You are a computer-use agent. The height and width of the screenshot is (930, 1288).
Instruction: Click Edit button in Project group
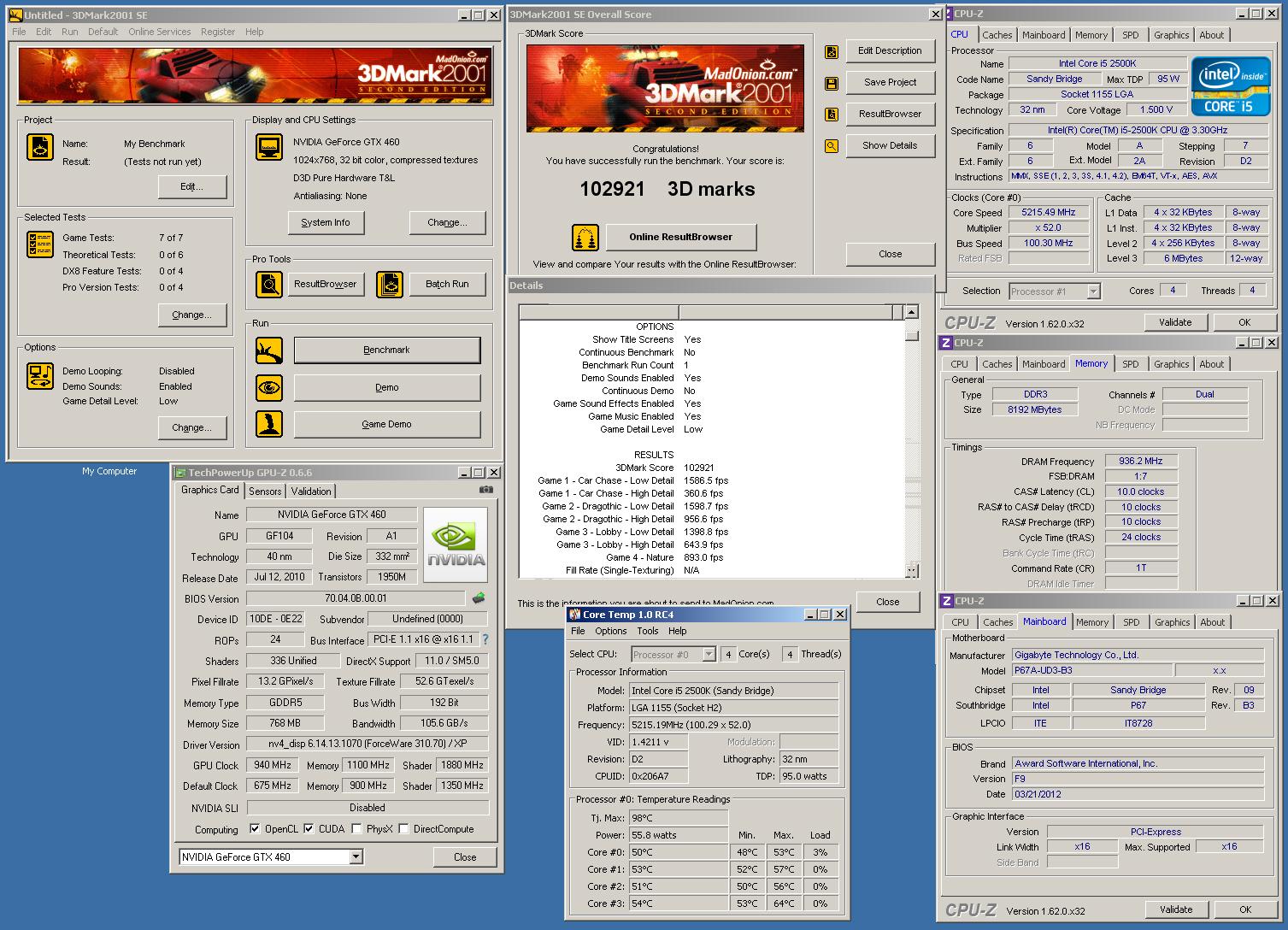click(192, 186)
